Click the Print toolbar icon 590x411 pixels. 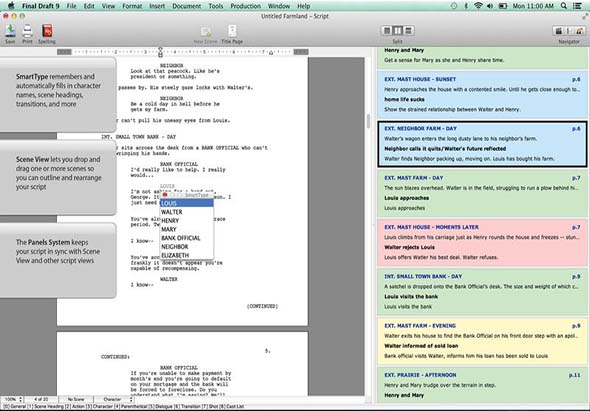(x=27, y=31)
